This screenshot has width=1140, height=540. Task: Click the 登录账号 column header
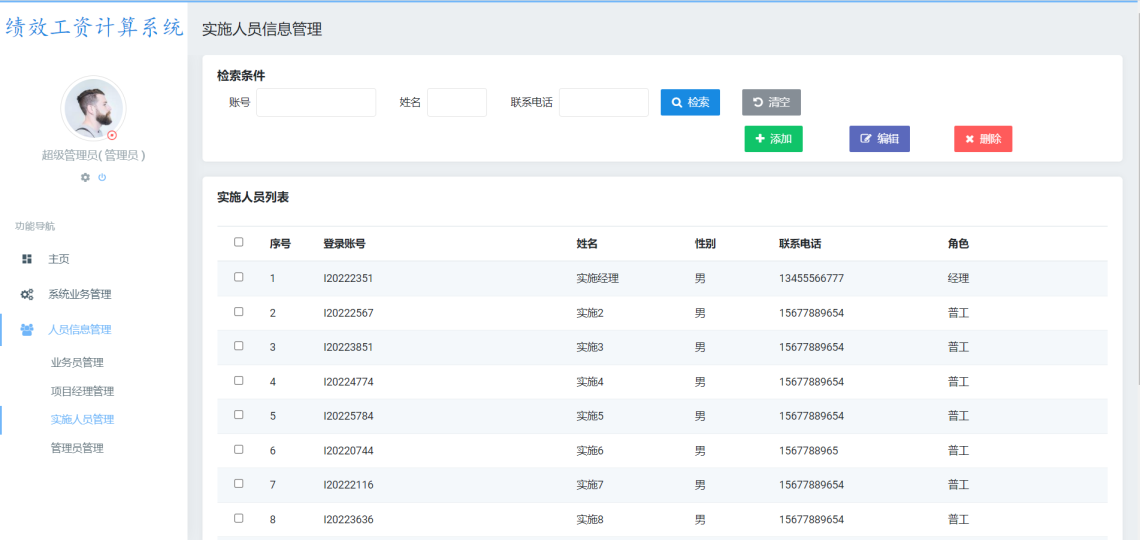tap(345, 244)
